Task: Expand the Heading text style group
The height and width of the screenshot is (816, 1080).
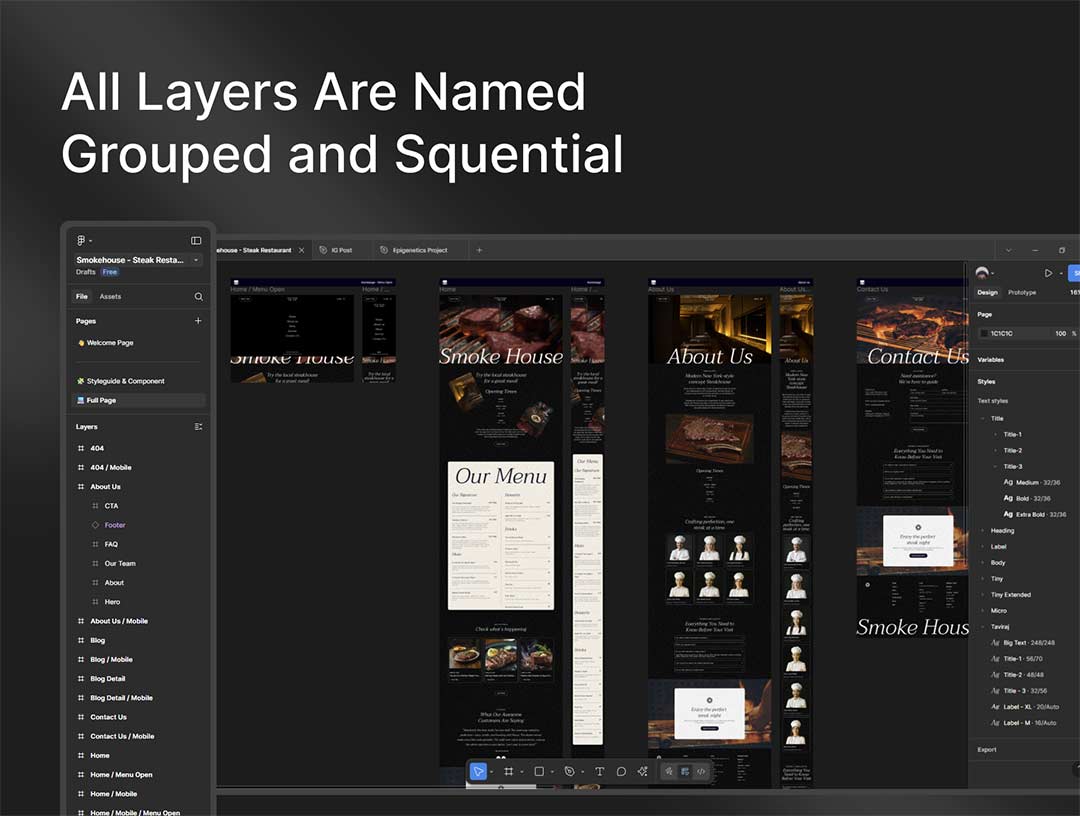Action: click(983, 531)
